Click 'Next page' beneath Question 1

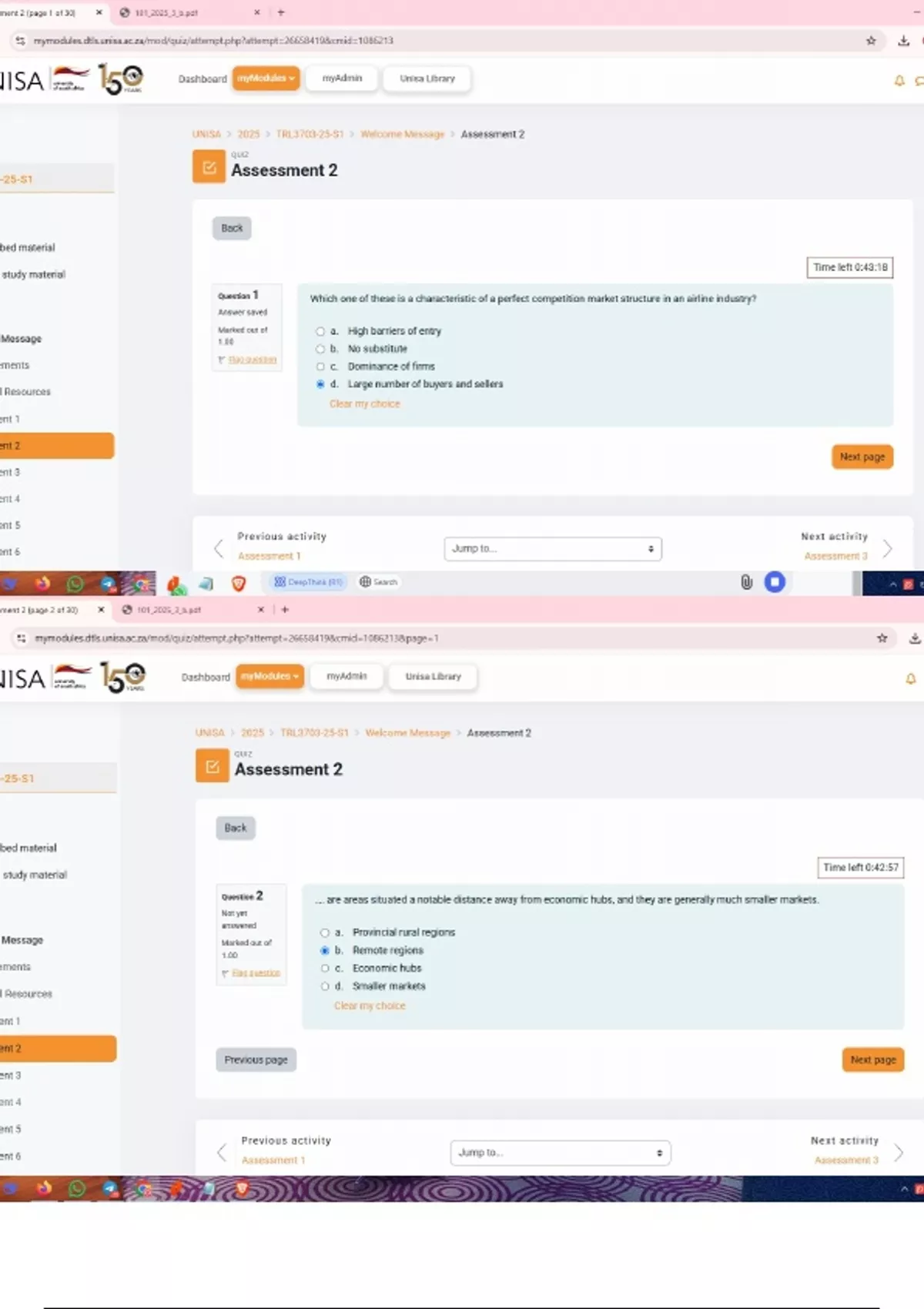point(862,457)
